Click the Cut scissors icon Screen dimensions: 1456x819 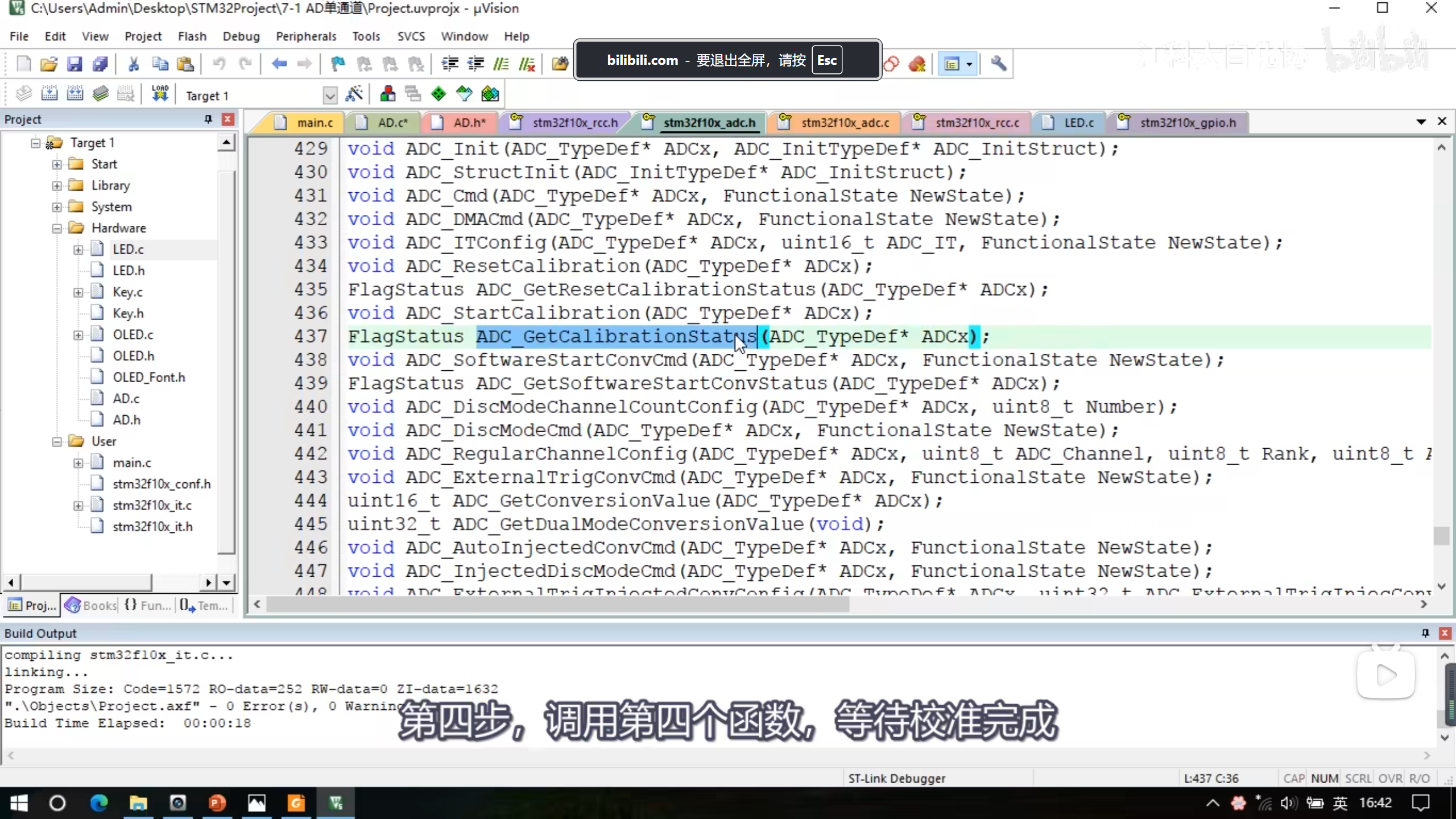[134, 64]
